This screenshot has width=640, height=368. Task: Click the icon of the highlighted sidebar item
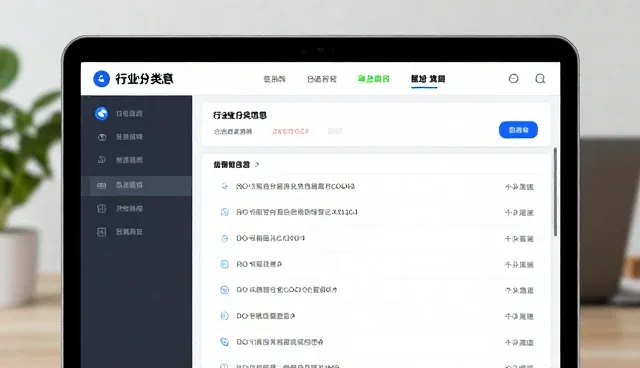[x=101, y=185]
